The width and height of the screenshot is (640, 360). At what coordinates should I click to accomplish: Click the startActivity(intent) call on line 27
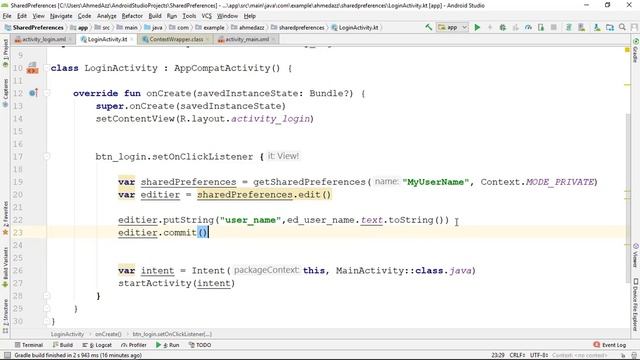coord(177,283)
